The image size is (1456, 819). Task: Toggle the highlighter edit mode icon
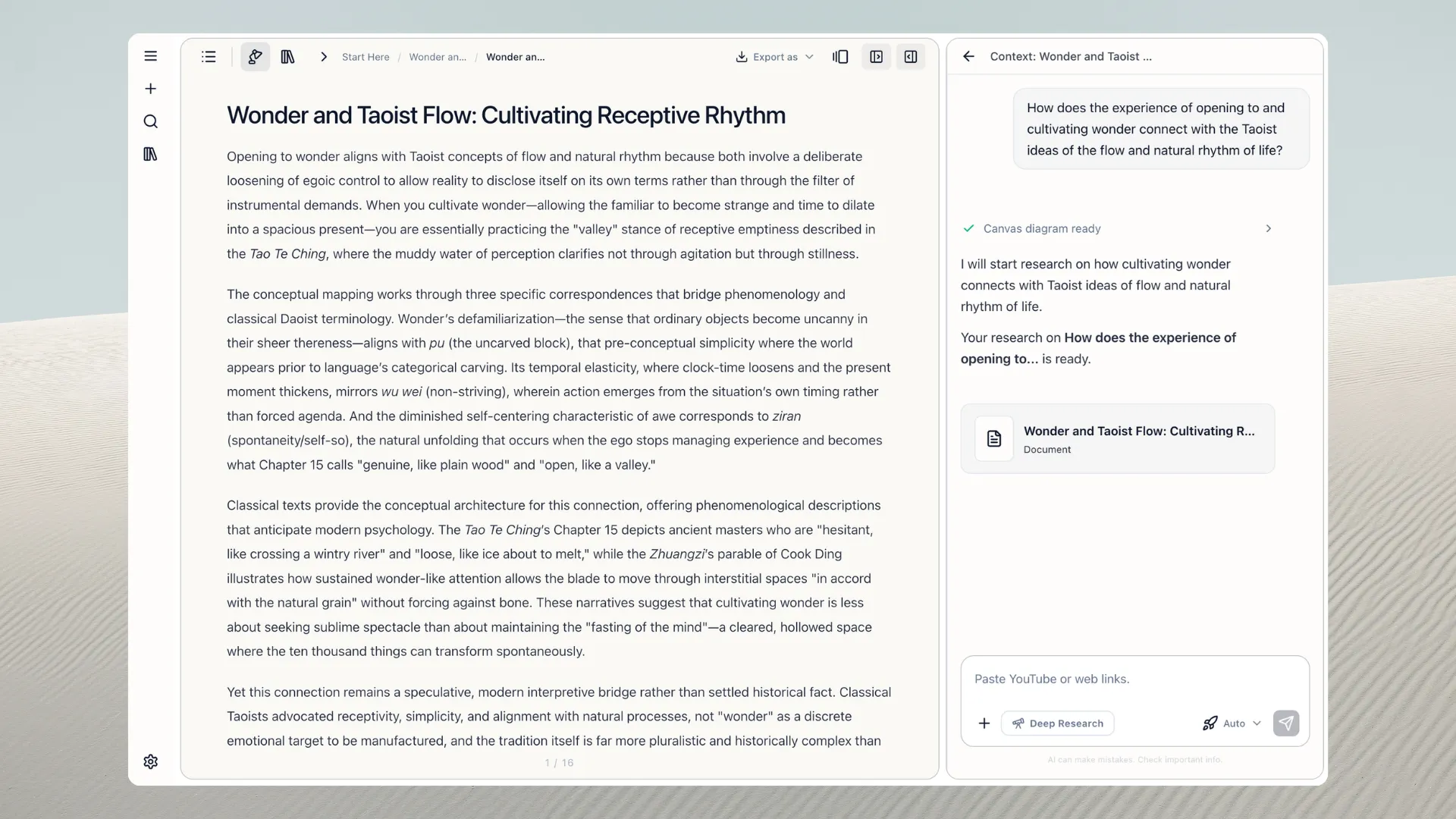pyautogui.click(x=255, y=57)
